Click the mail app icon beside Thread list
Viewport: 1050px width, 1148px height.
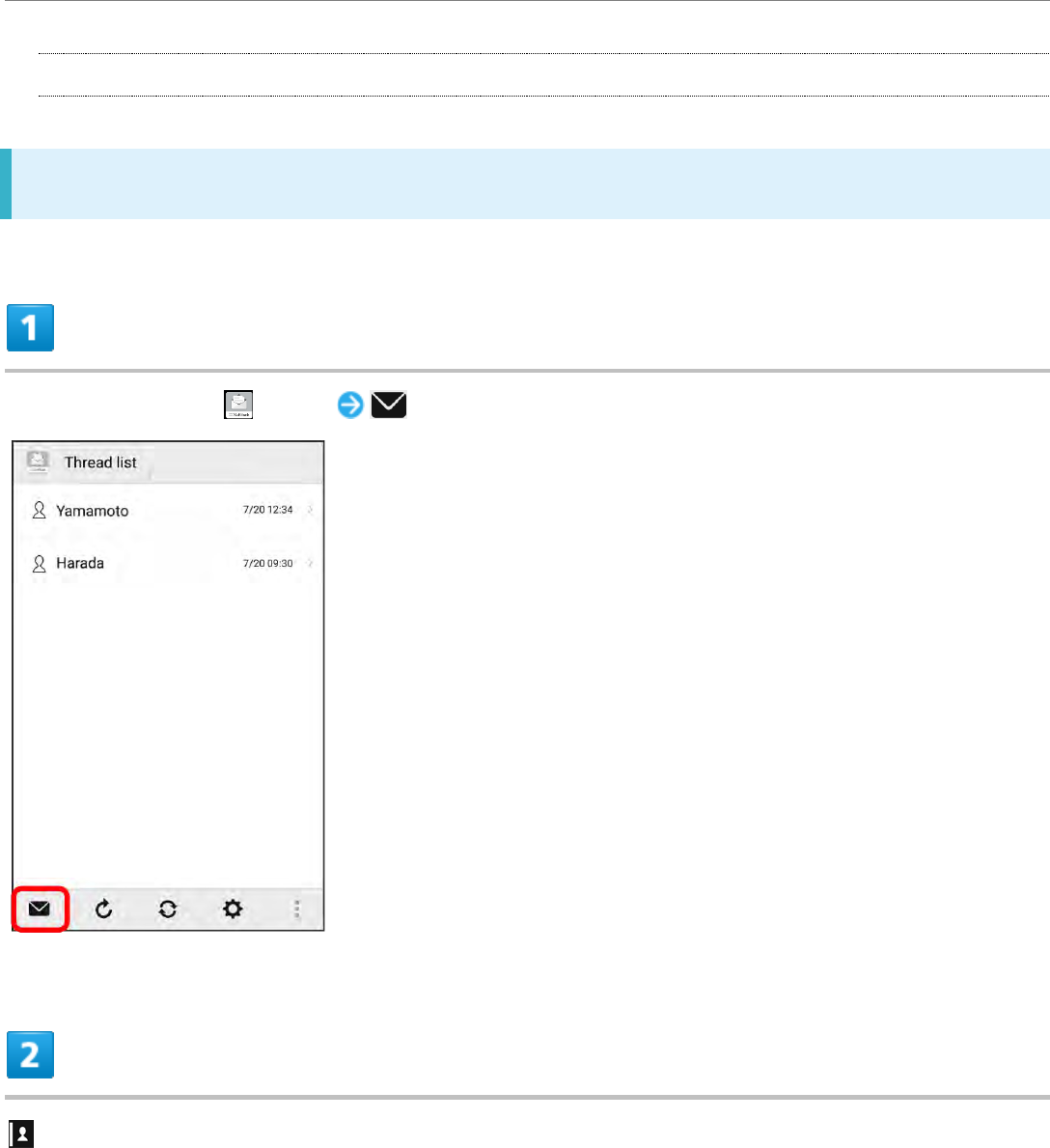point(38,462)
